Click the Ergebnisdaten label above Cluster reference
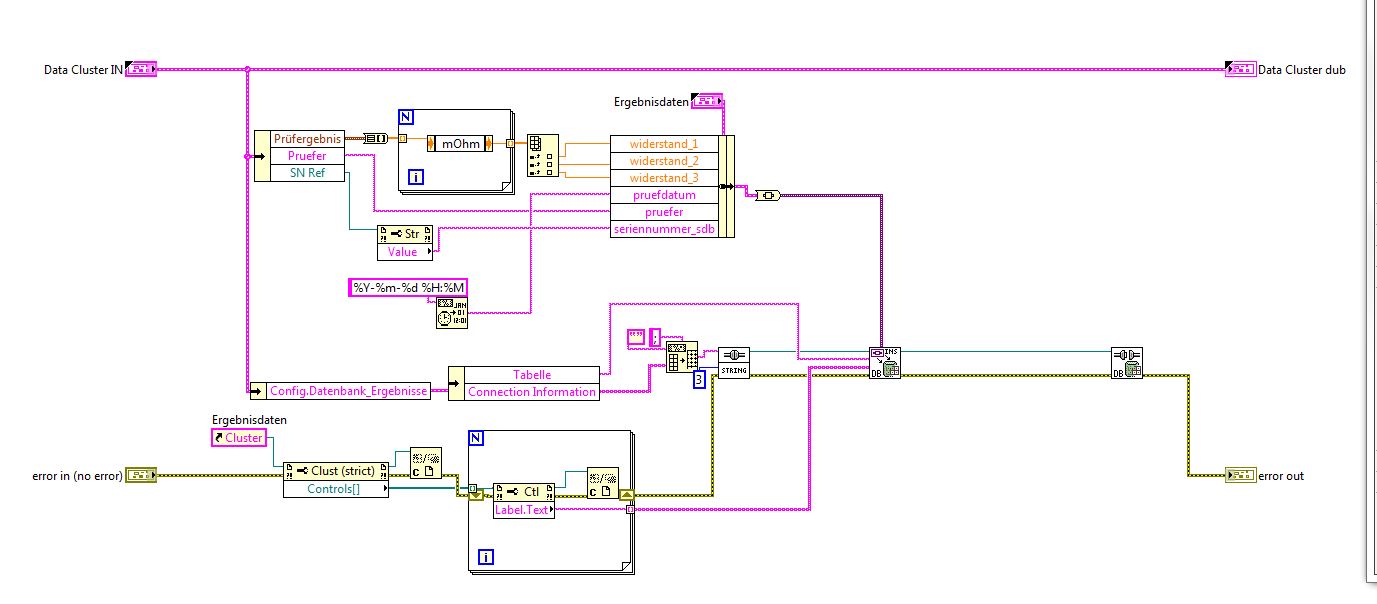This screenshot has width=1377, height=604. click(249, 420)
